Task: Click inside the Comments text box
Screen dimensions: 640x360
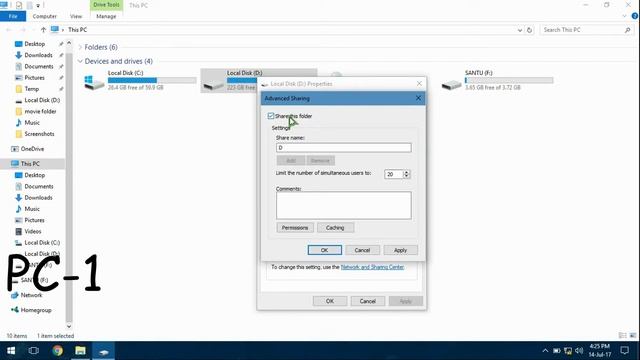Action: click(344, 205)
